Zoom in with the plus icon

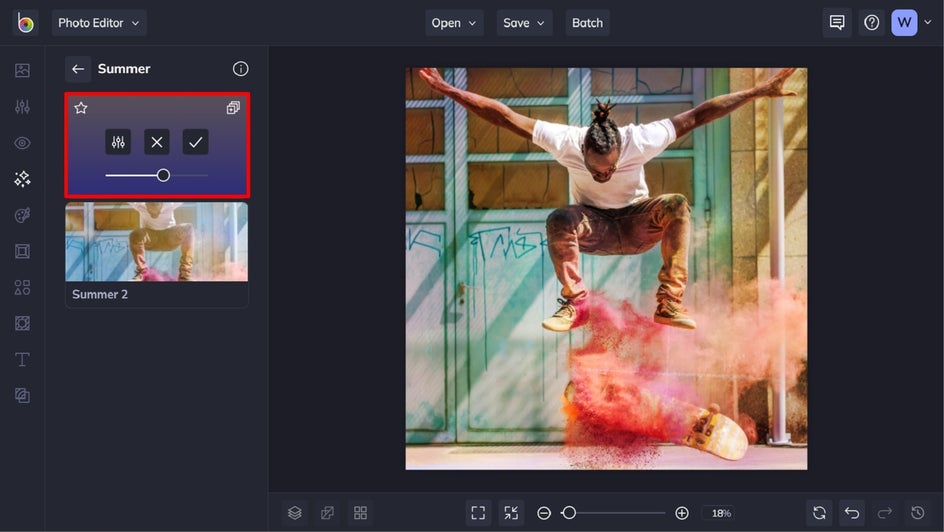[682, 513]
